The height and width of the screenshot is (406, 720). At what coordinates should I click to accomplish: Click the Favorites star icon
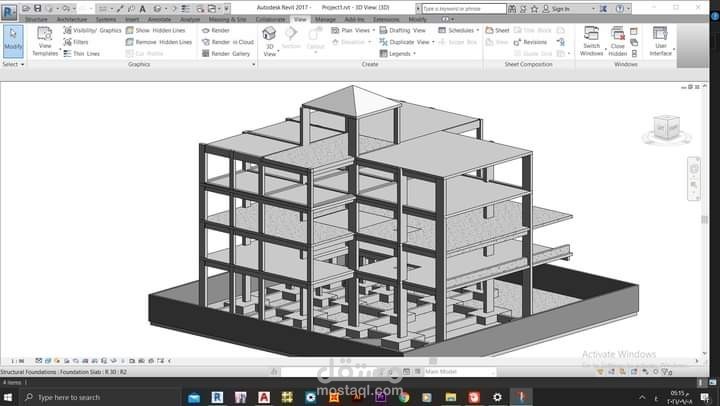coord(534,9)
